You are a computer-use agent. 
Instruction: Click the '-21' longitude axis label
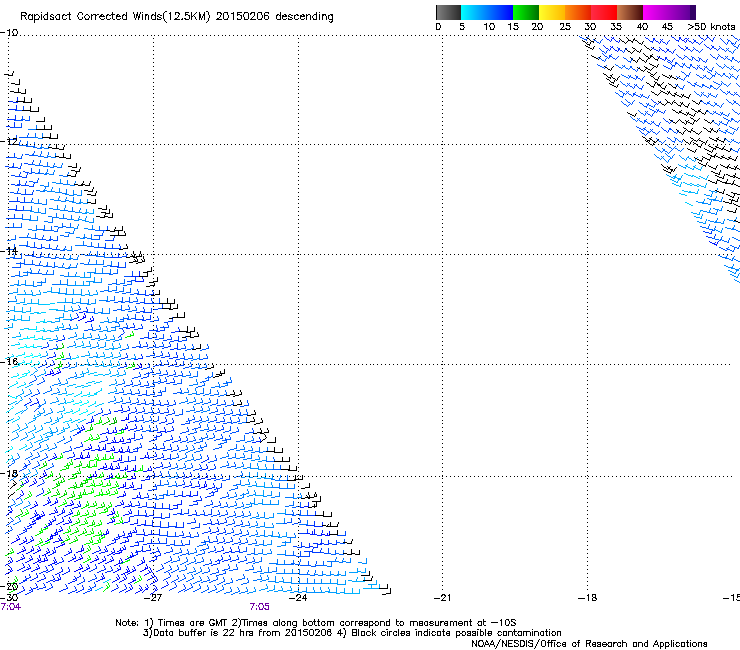point(442,598)
